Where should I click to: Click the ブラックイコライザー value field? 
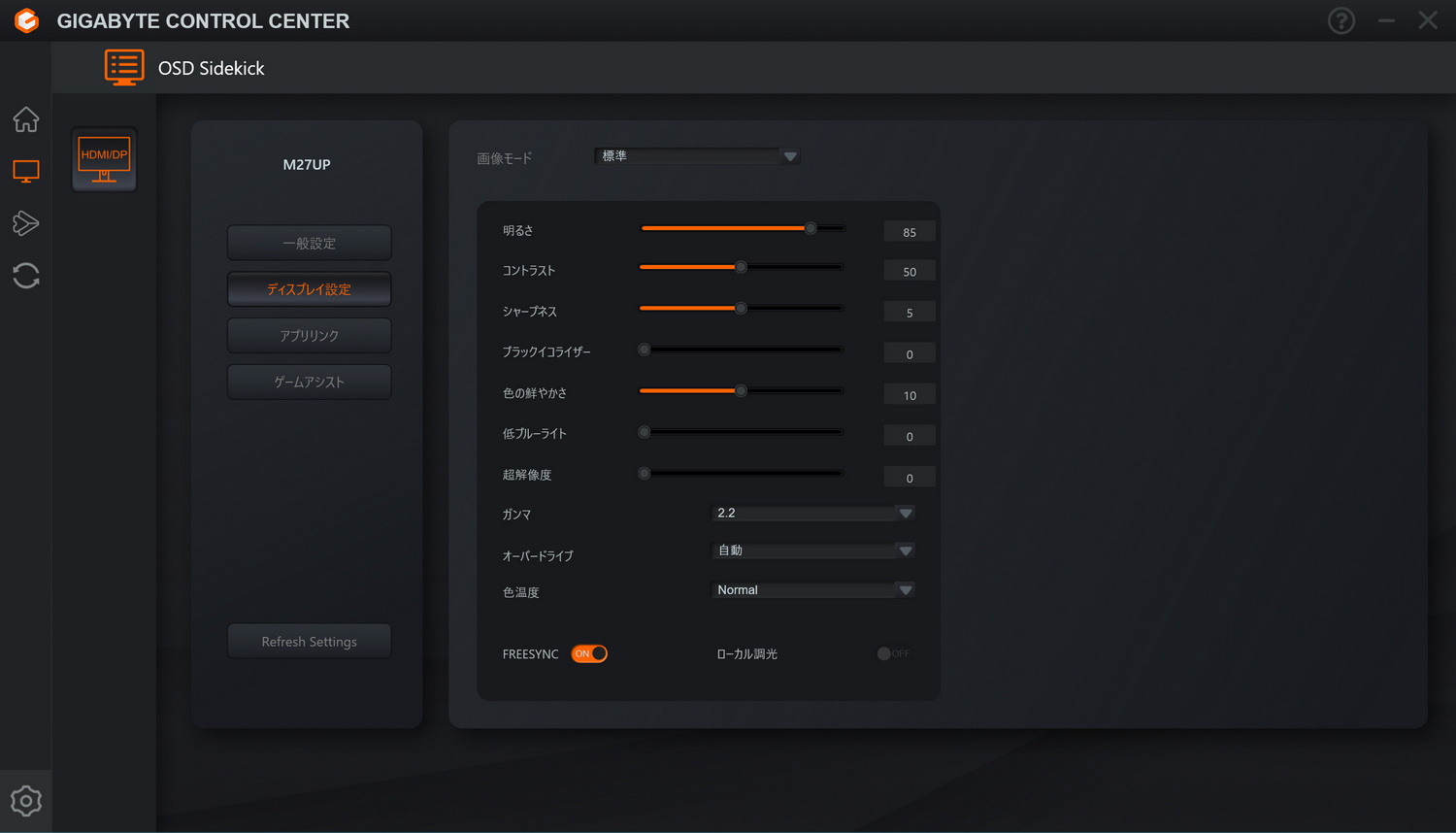(x=910, y=354)
